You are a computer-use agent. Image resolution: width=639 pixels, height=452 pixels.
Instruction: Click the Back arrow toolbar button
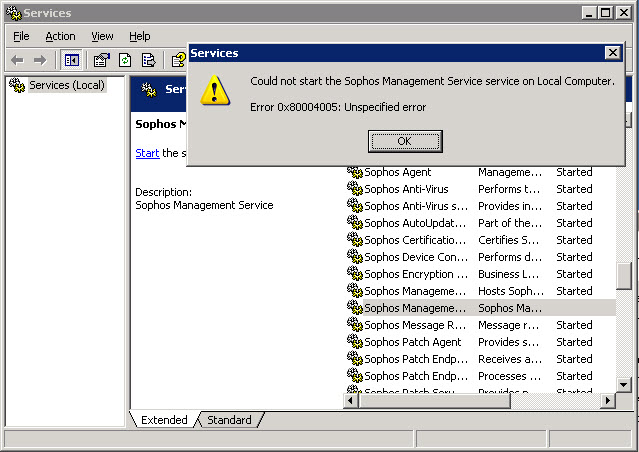pos(18,60)
